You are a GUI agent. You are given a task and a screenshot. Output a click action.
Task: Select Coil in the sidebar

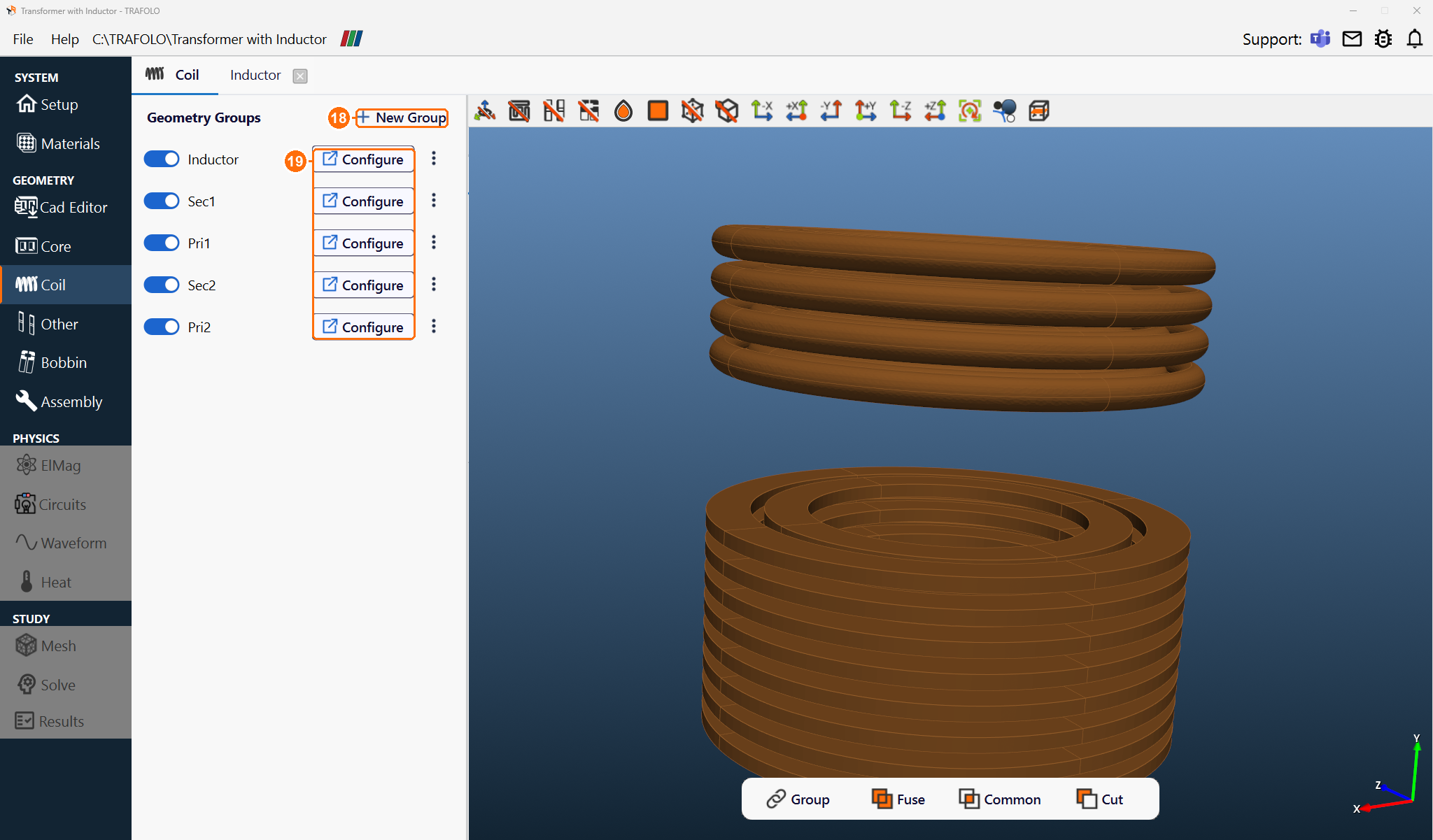click(x=66, y=285)
